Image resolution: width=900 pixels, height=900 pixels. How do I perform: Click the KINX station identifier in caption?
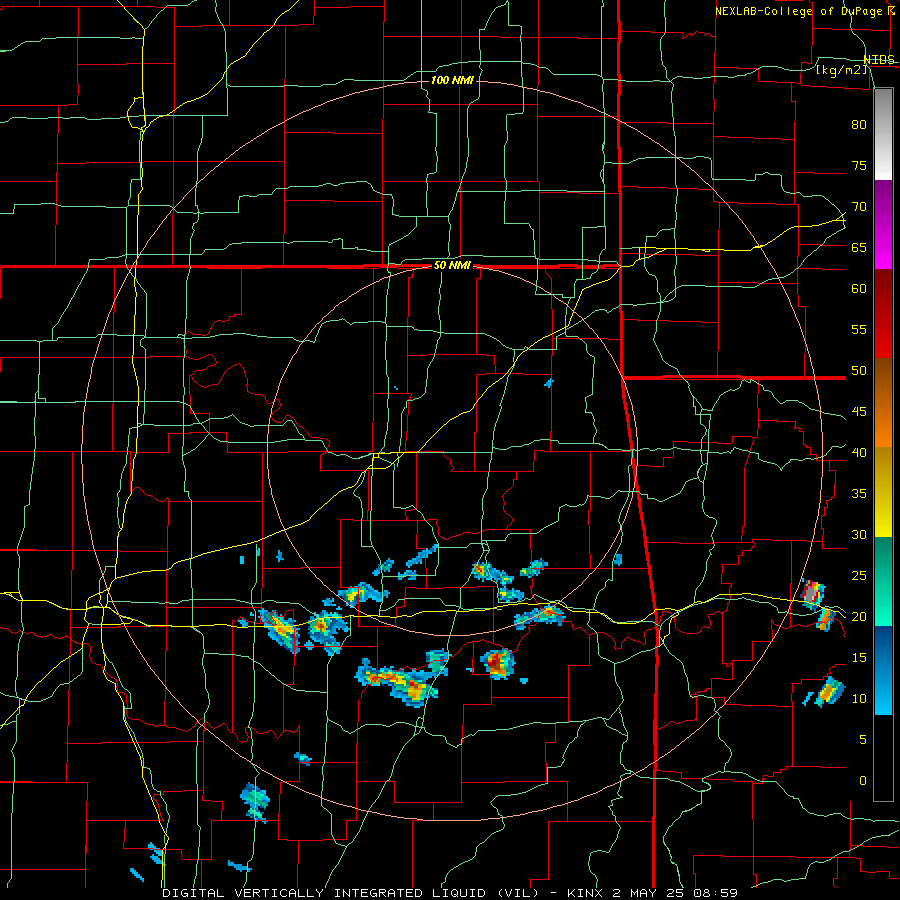point(584,893)
